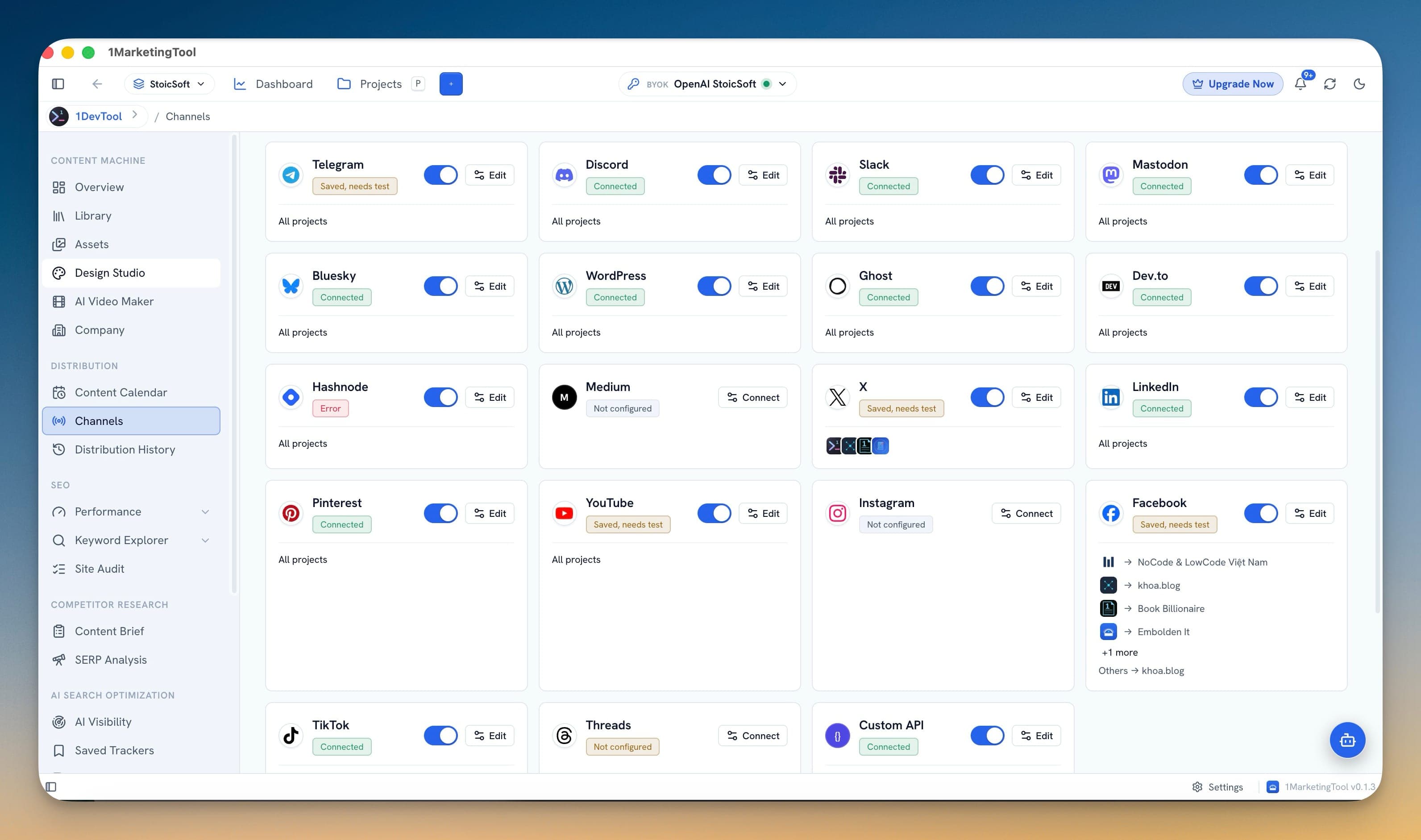The width and height of the screenshot is (1421, 840).
Task: Click the main content vertical scrollbar
Action: pyautogui.click(x=1377, y=431)
